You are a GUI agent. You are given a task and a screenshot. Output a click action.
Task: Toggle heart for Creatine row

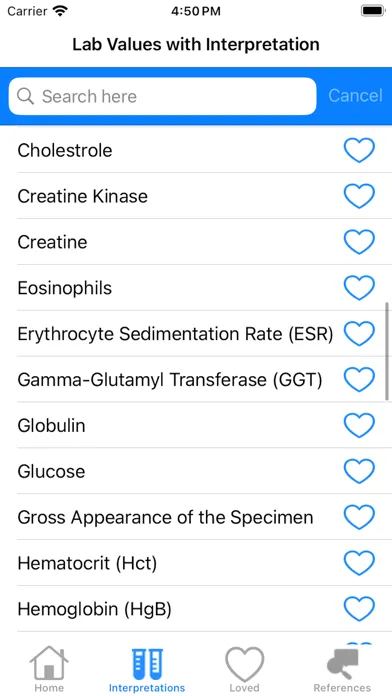[x=359, y=242]
